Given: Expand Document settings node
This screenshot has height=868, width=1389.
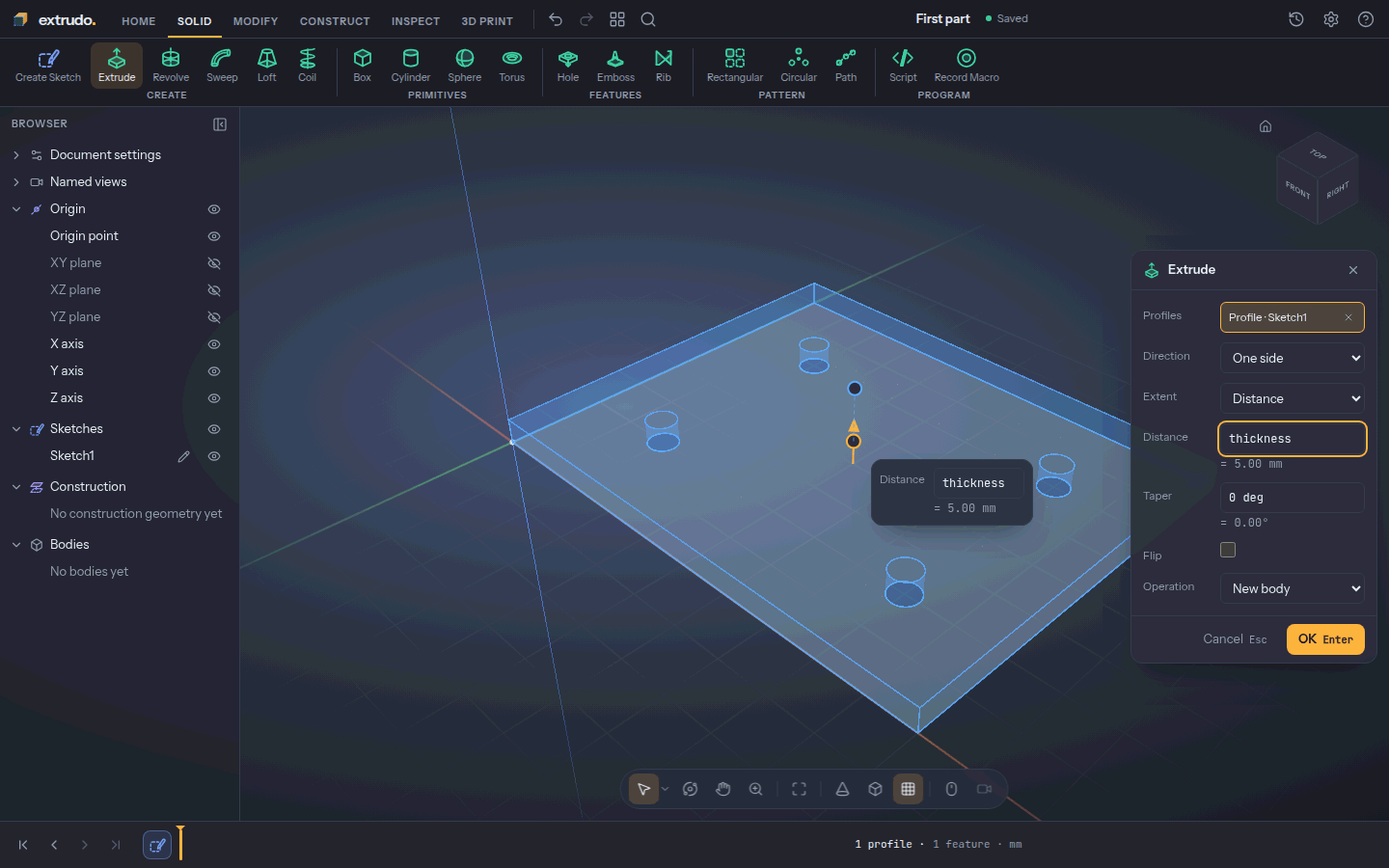Looking at the screenshot, I should (x=16, y=155).
